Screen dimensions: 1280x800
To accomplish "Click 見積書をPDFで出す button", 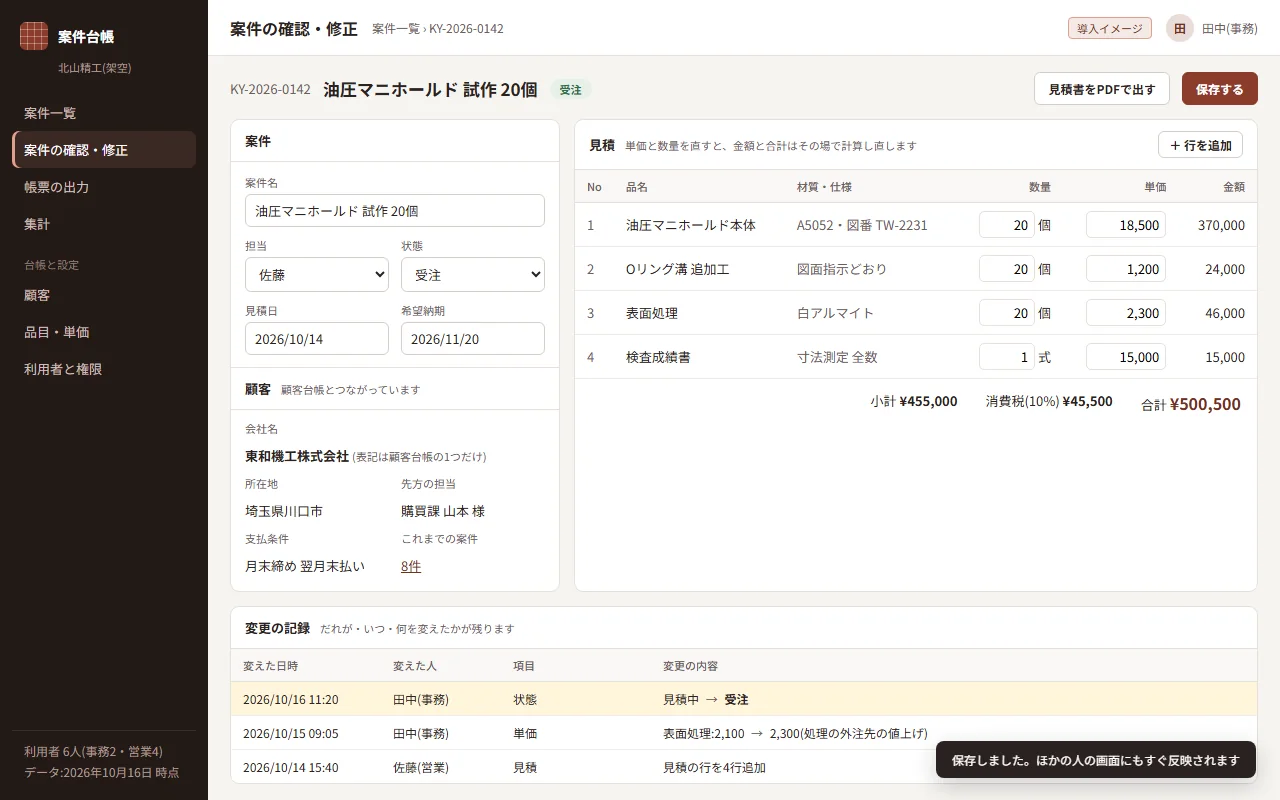I will coord(1102,89).
